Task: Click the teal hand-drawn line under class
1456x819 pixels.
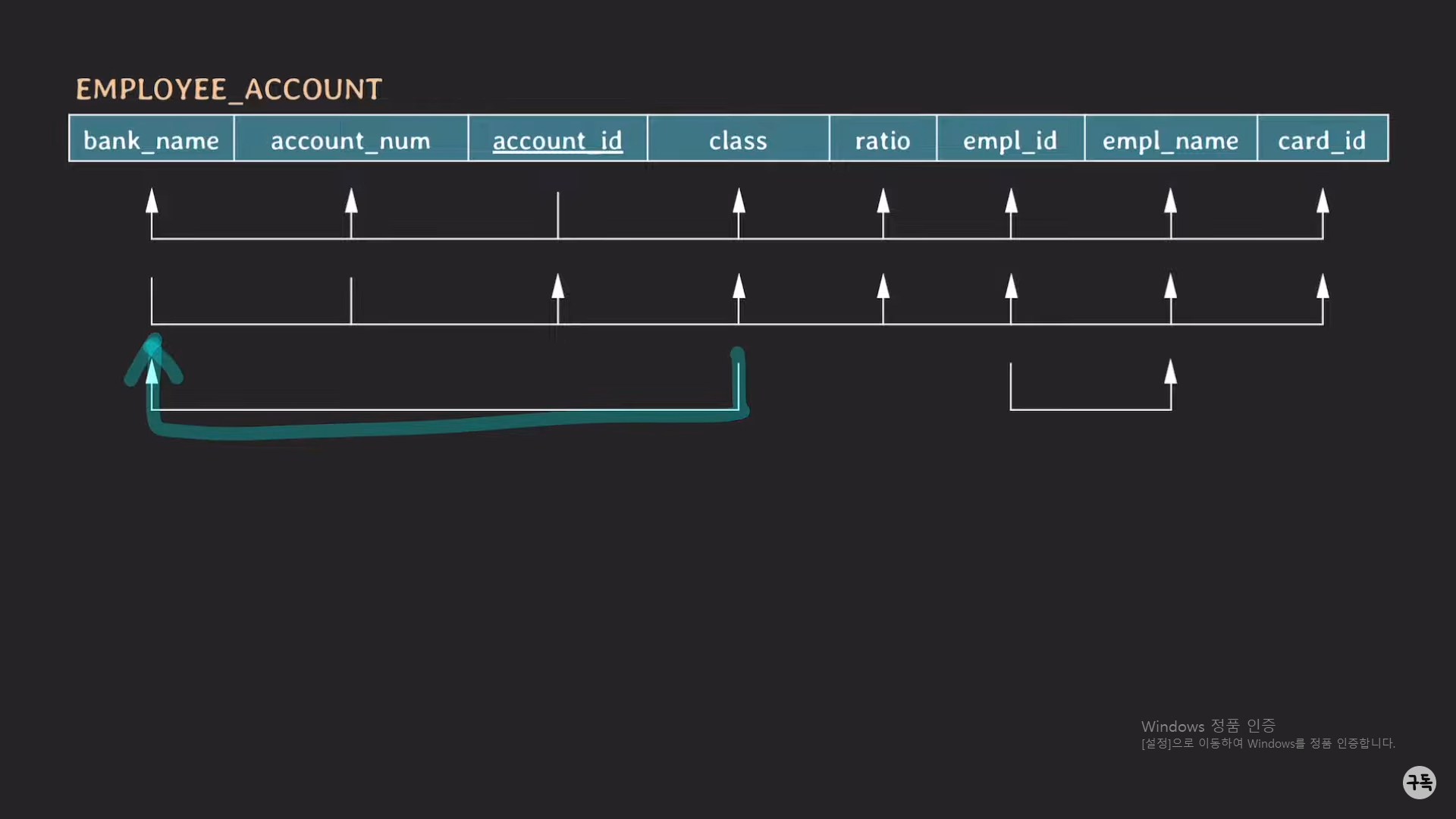Action: (x=739, y=383)
